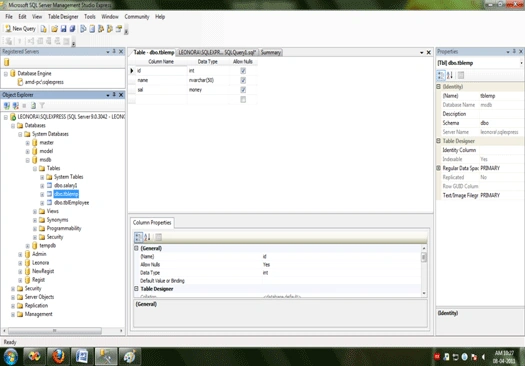This screenshot has width=525, height=366.
Task: Click the Database Engine icon under Registered Servers toolbar
Action: coord(7,62)
